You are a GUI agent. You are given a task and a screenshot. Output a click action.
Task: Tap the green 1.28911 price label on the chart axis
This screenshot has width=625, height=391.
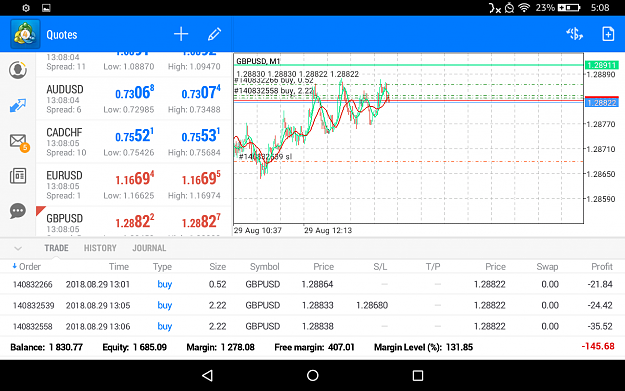(x=601, y=65)
